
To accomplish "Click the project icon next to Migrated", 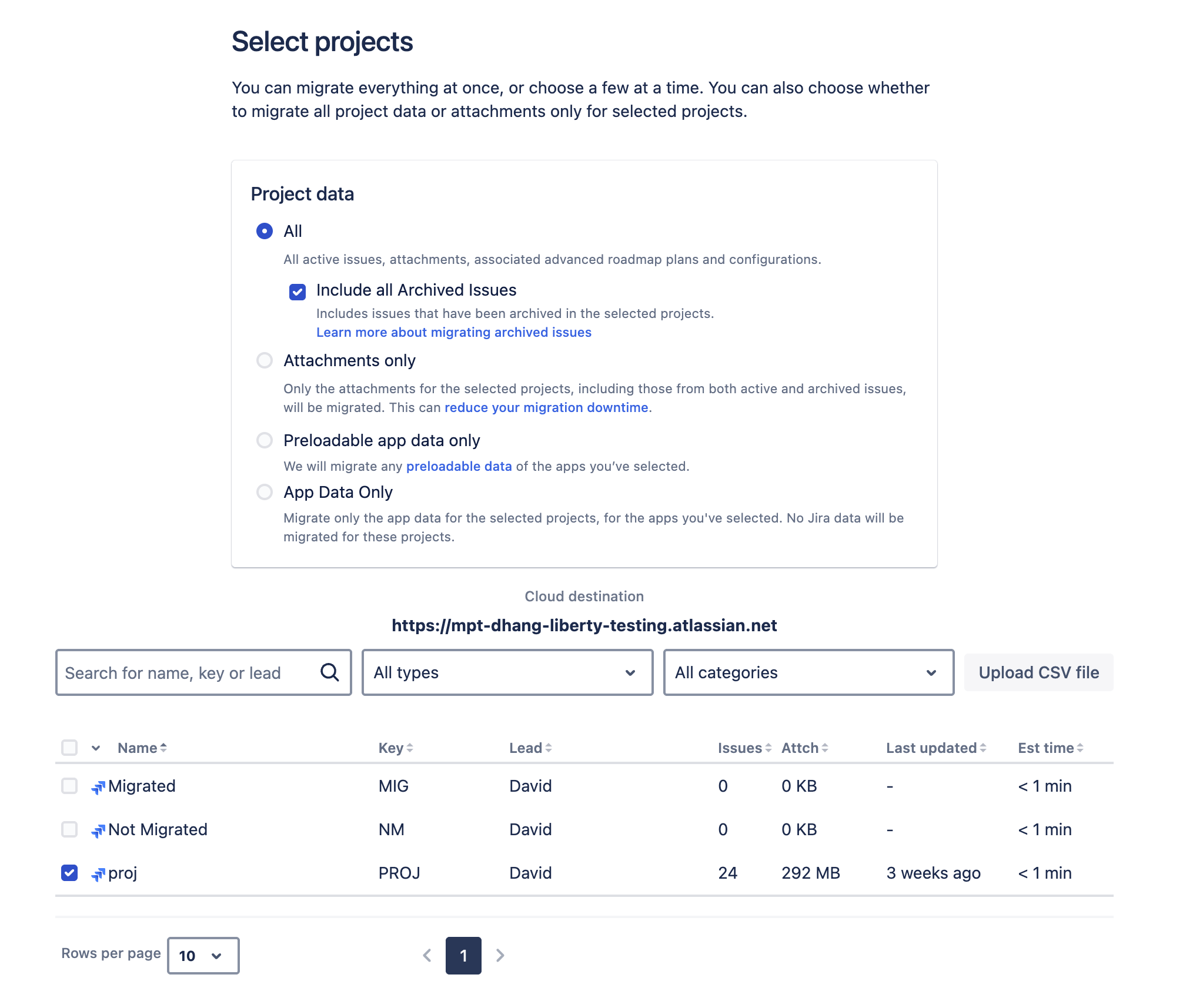I will pos(98,786).
